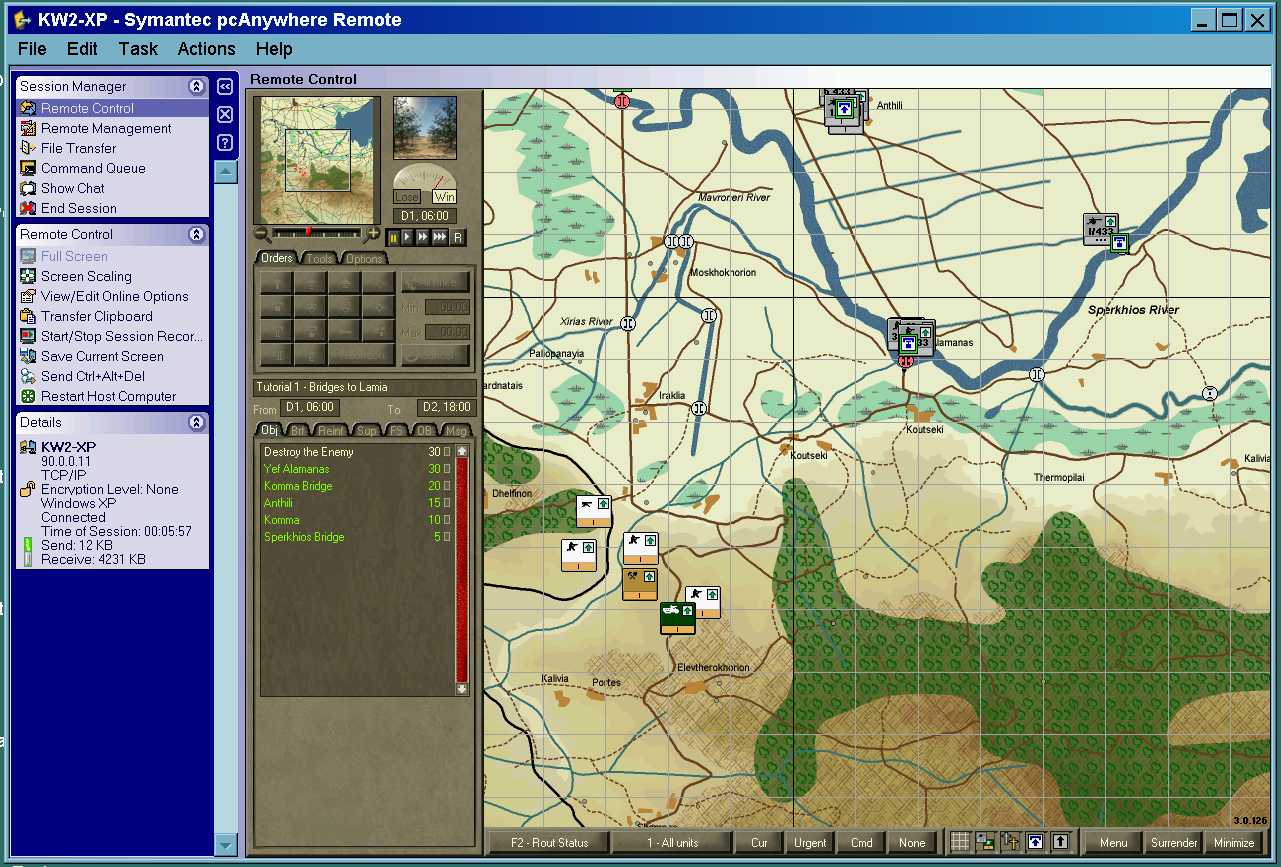Image resolution: width=1281 pixels, height=867 pixels.
Task: Toggle the map grid display icon
Action: click(x=960, y=842)
